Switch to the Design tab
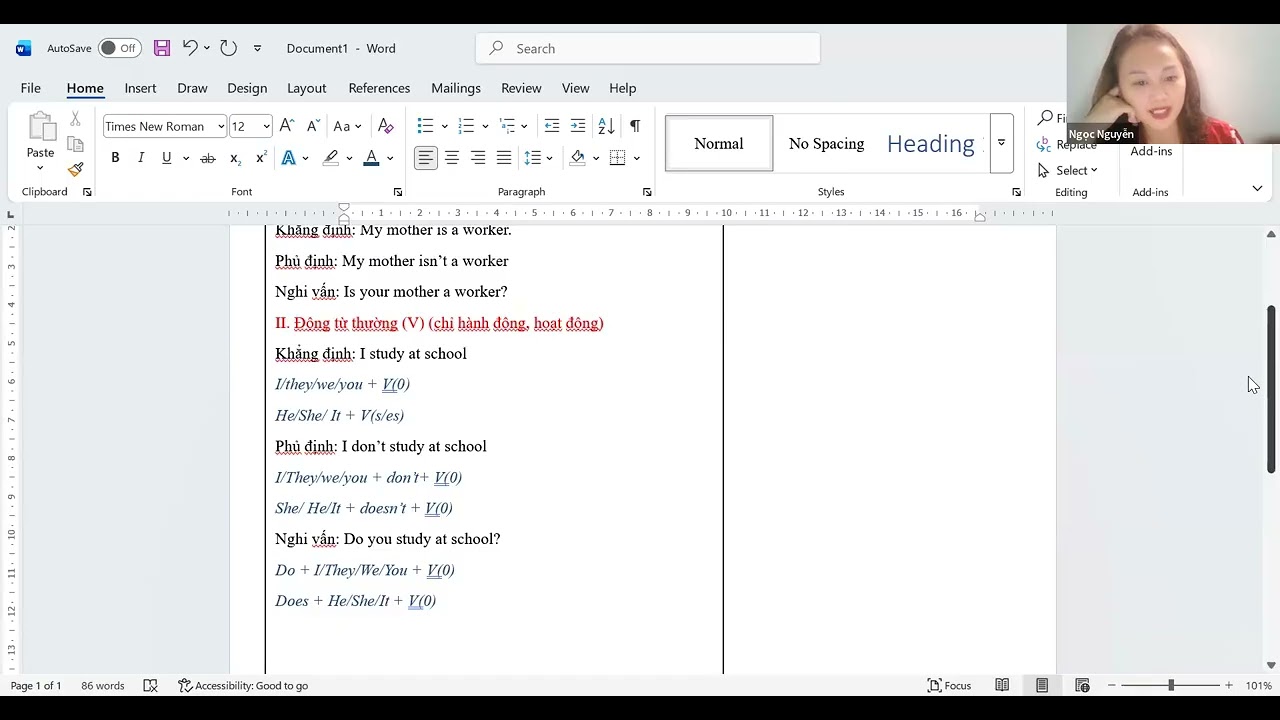 pos(247,88)
